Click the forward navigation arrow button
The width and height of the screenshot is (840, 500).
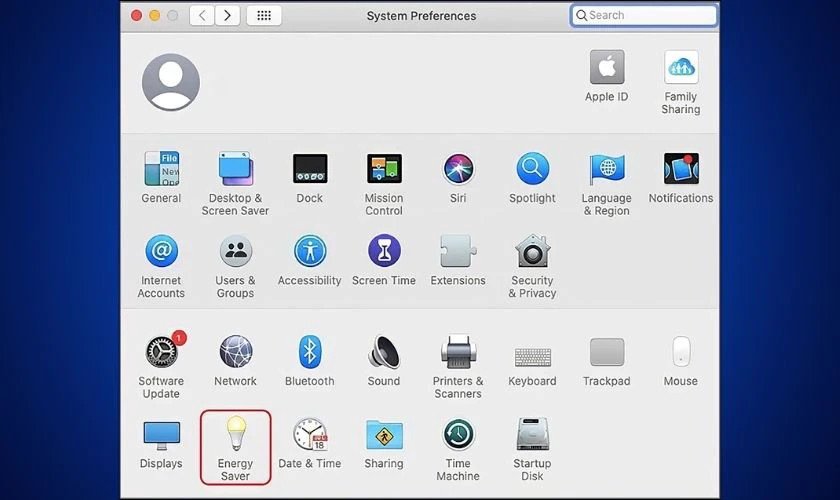pos(228,16)
